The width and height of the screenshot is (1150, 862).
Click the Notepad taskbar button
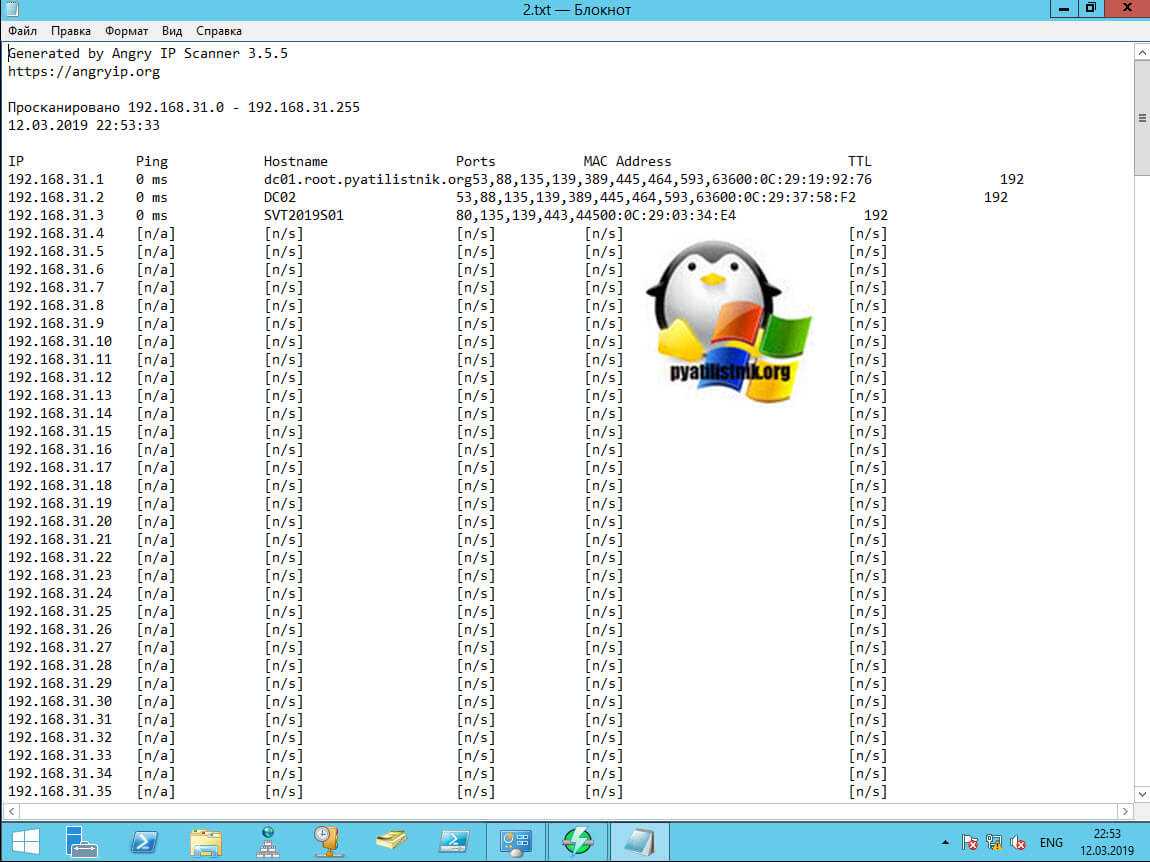(636, 840)
